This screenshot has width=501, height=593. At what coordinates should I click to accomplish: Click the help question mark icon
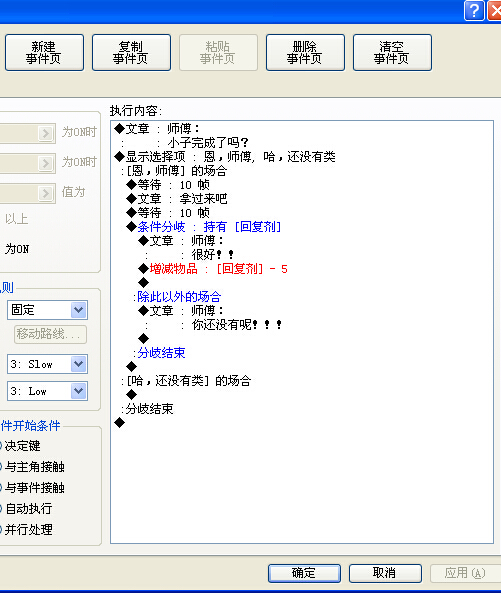[x=474, y=10]
